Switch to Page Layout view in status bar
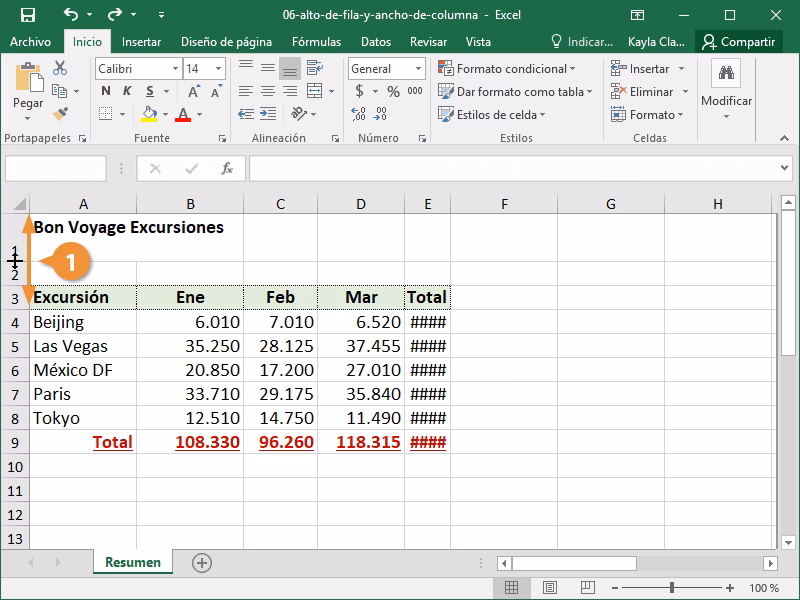 (549, 588)
